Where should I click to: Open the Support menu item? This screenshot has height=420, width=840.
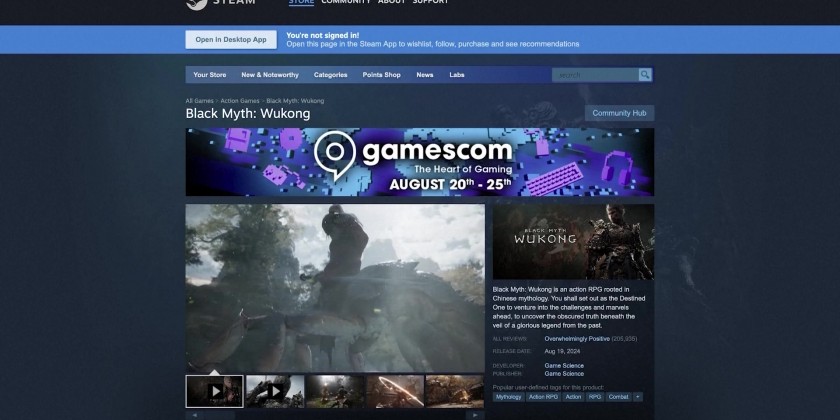coord(430,3)
